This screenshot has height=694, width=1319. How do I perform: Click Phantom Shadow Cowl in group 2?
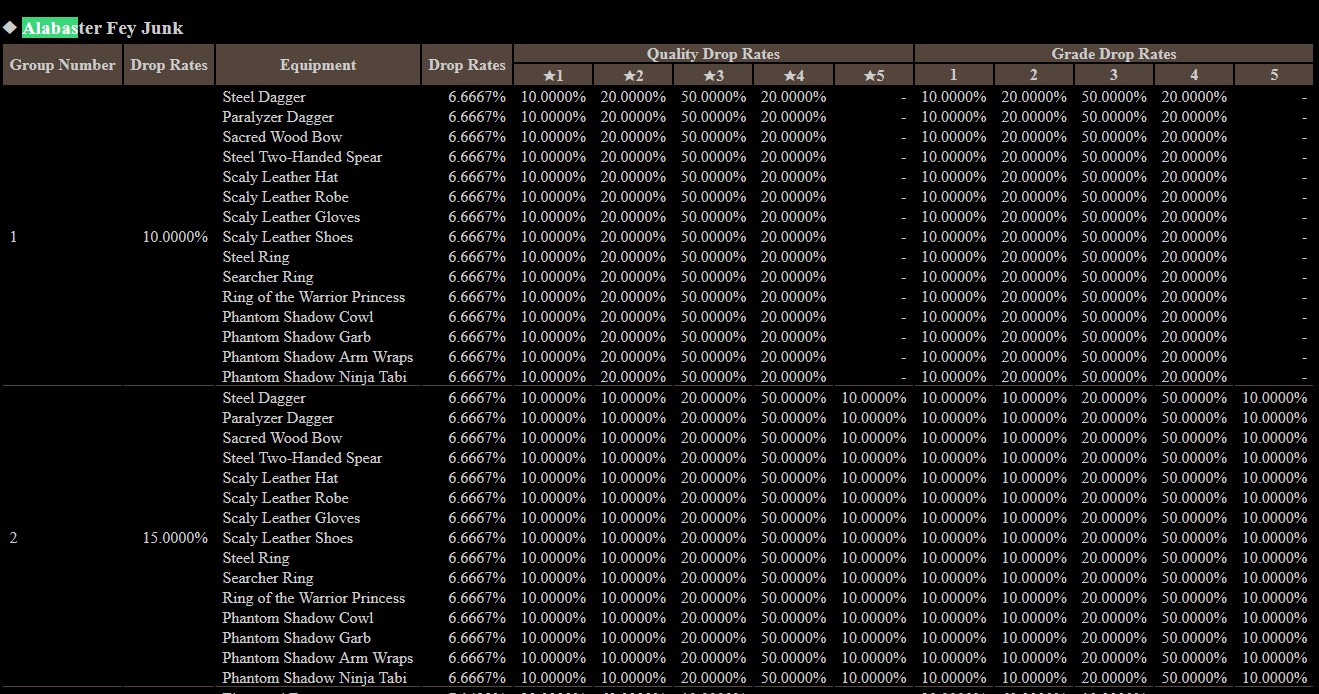coord(298,618)
